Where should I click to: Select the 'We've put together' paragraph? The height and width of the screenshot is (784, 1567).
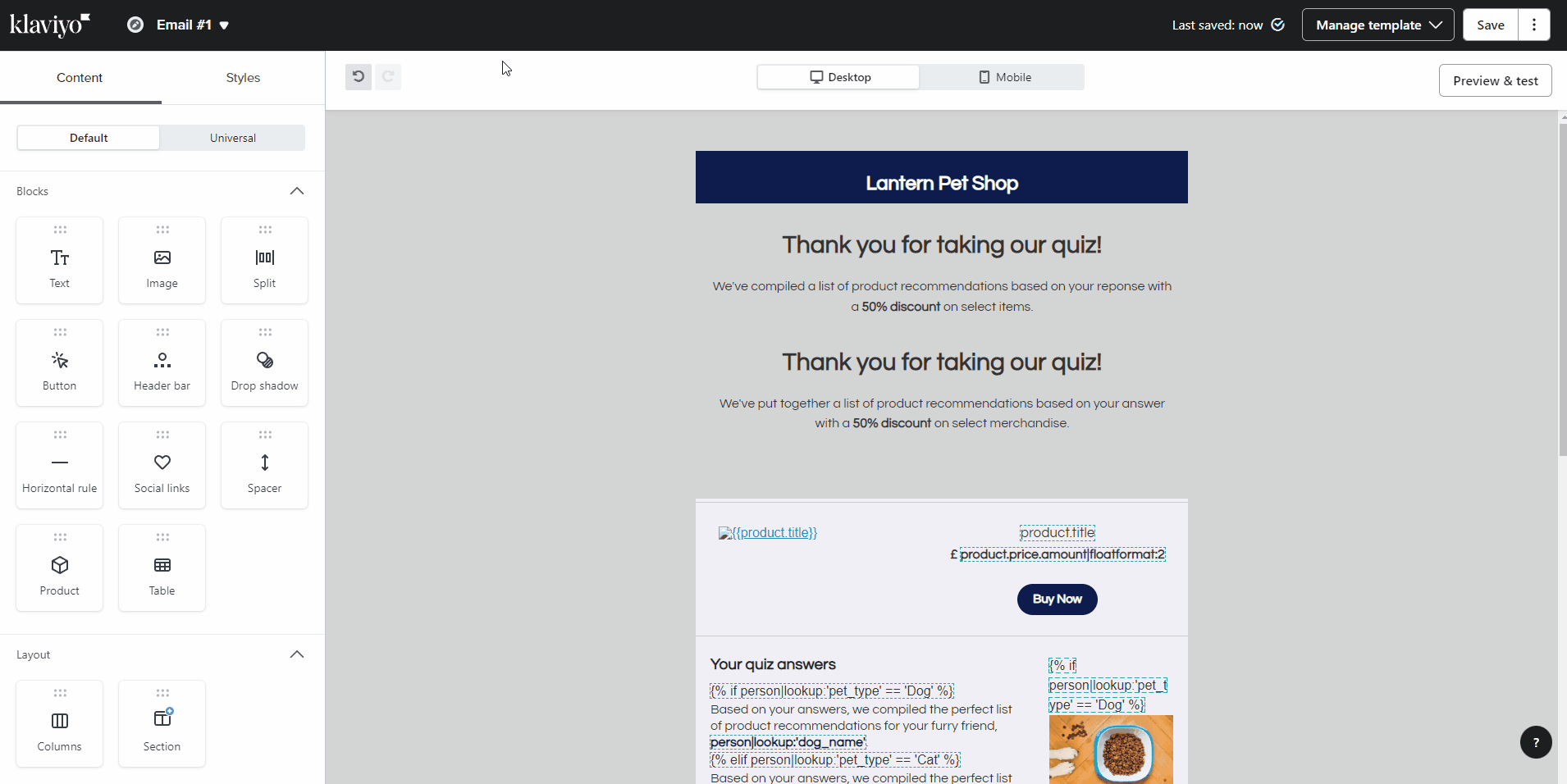pos(942,413)
